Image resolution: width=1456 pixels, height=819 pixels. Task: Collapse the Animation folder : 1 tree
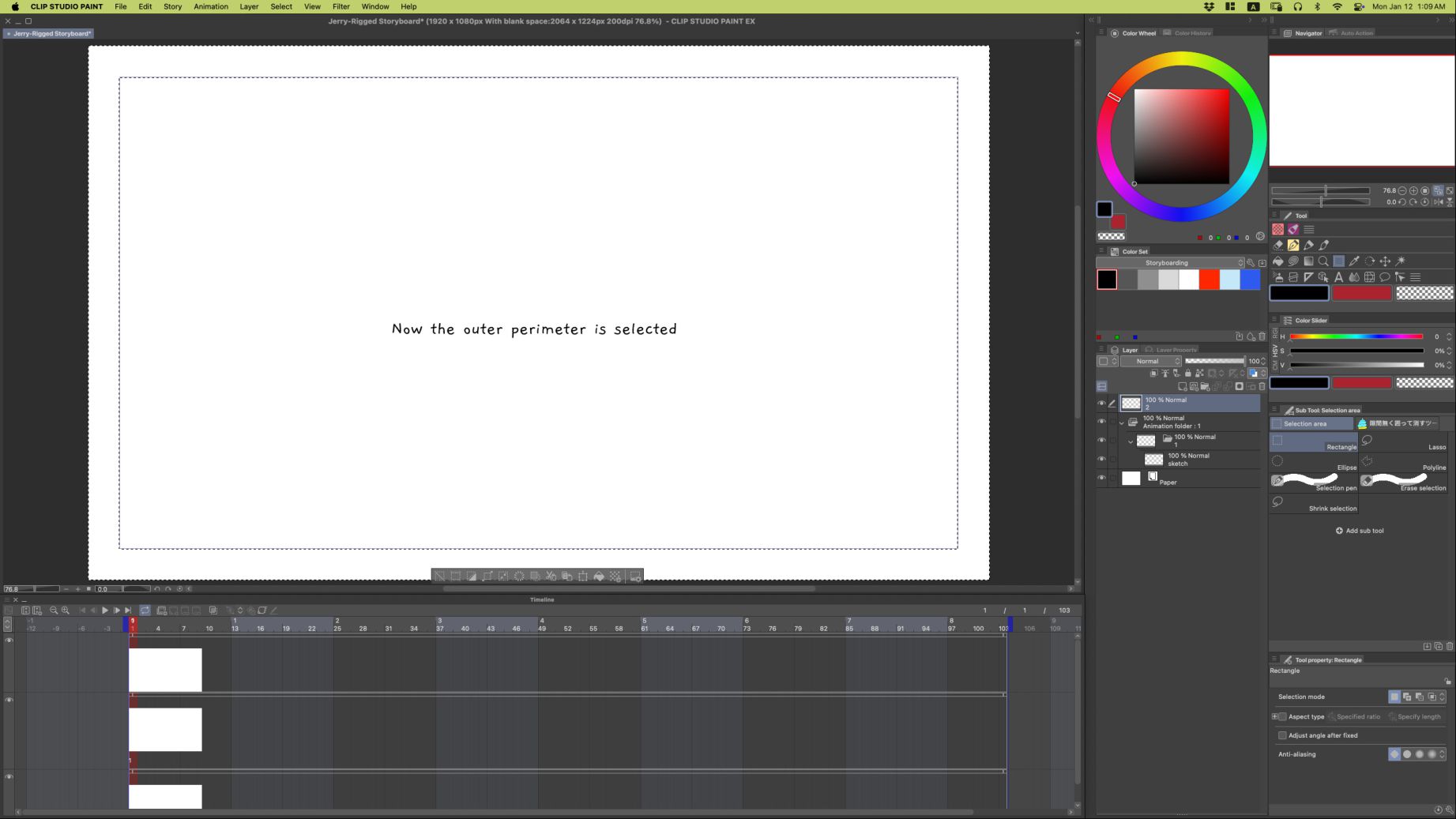(x=1121, y=423)
